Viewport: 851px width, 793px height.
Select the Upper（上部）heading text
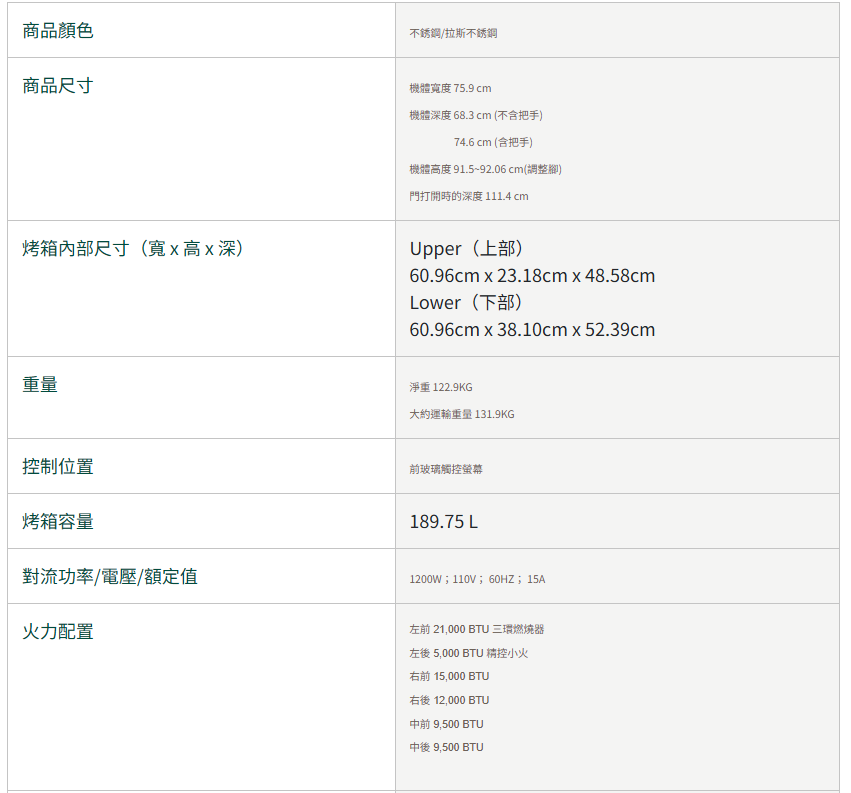[x=467, y=249]
